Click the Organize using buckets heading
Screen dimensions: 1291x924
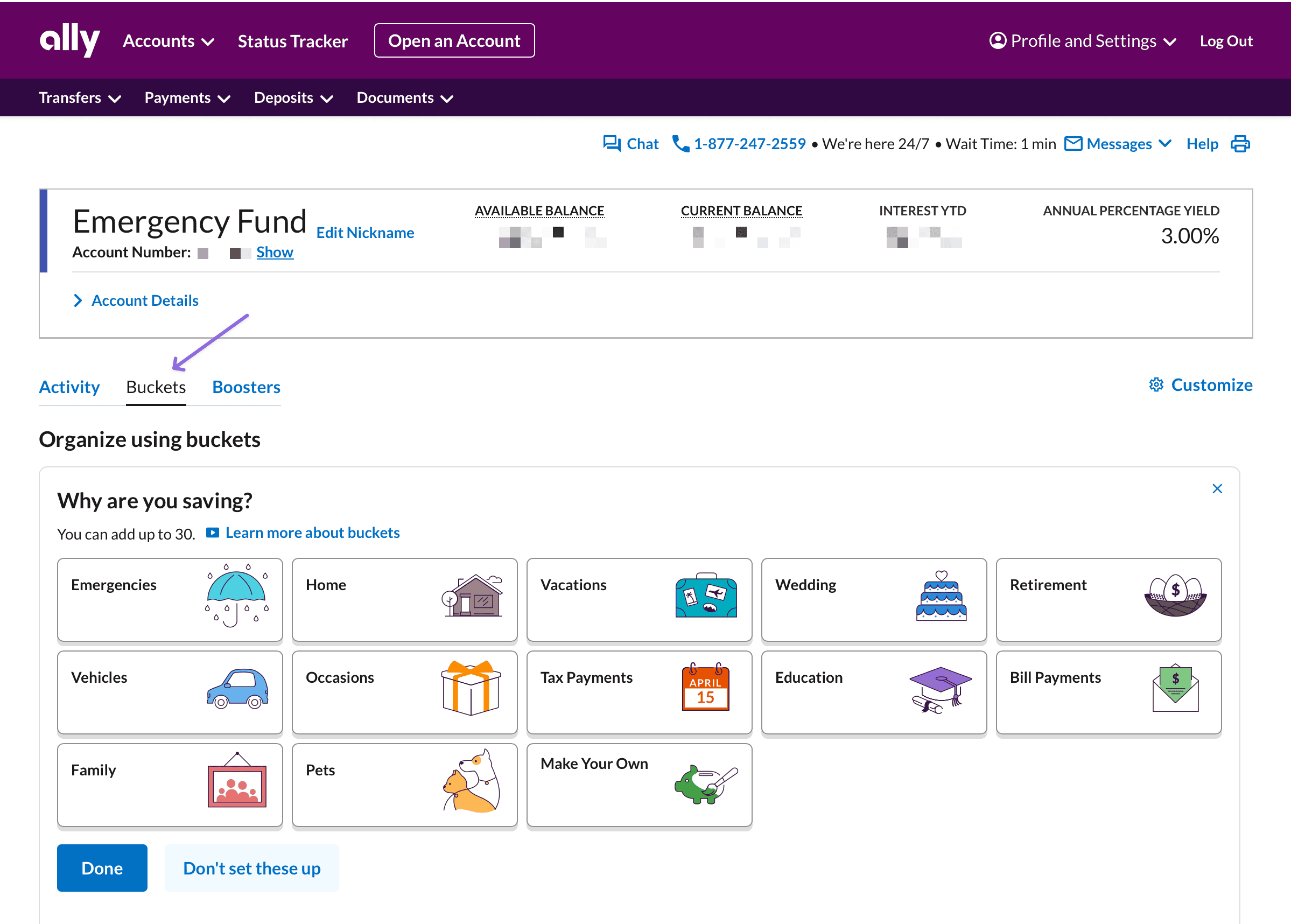click(150, 440)
